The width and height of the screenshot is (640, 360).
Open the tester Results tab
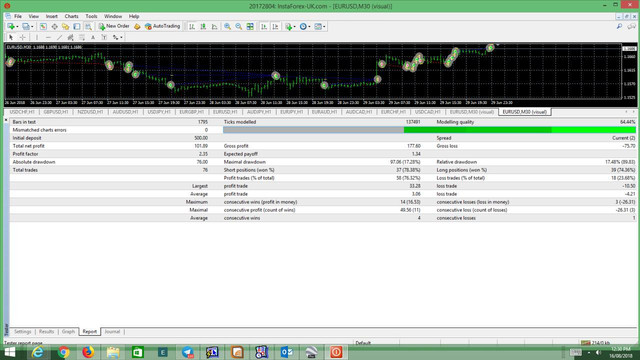point(46,332)
